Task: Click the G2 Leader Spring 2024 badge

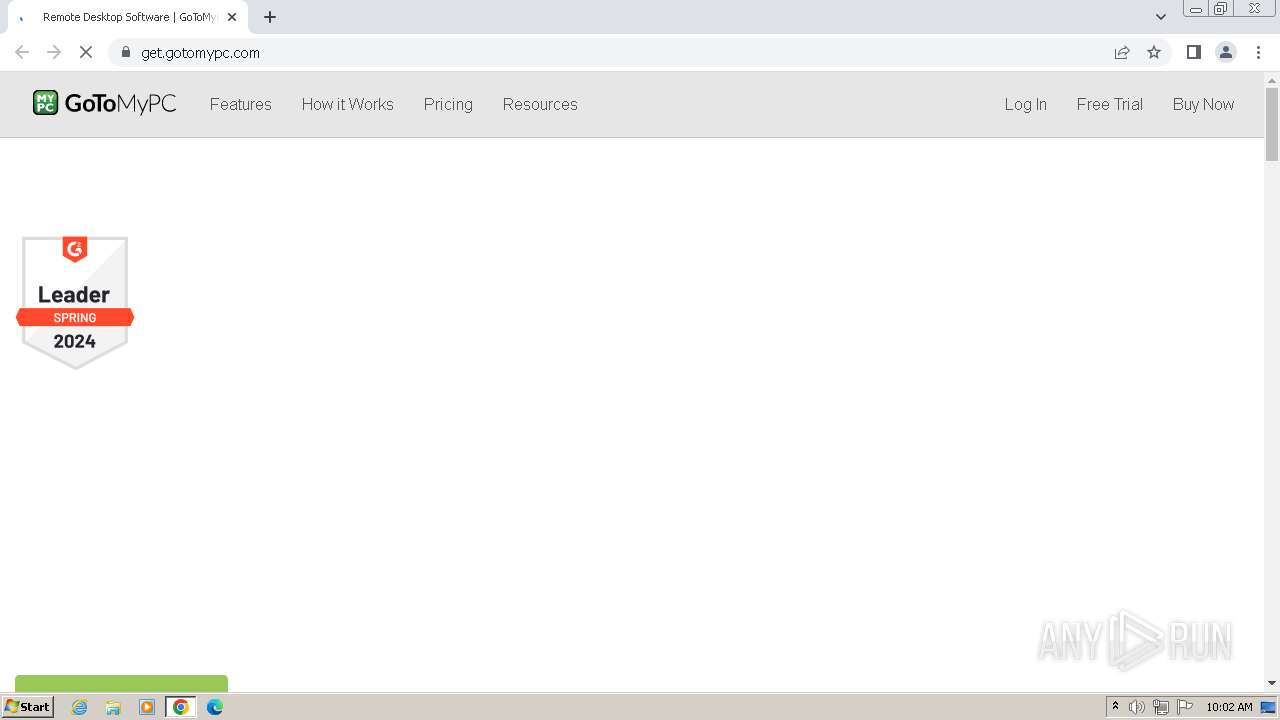Action: point(75,302)
